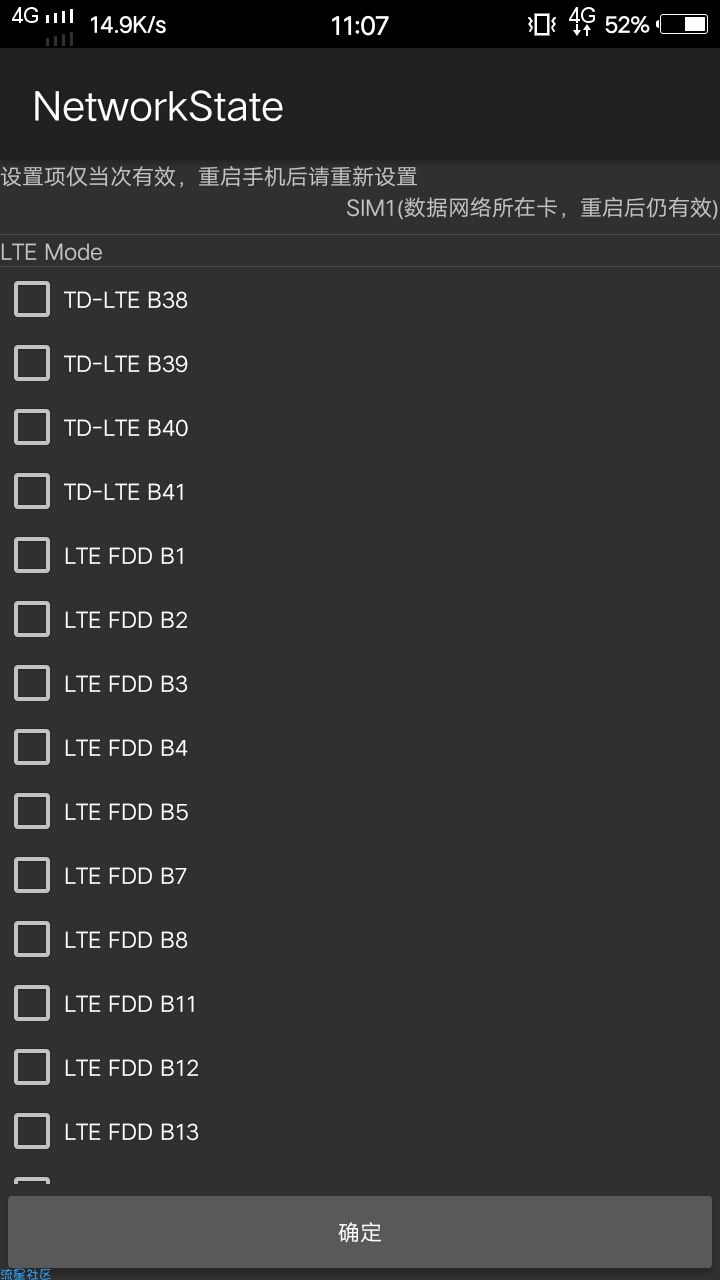Select the LTE FDD B7 checkbox

click(x=32, y=875)
